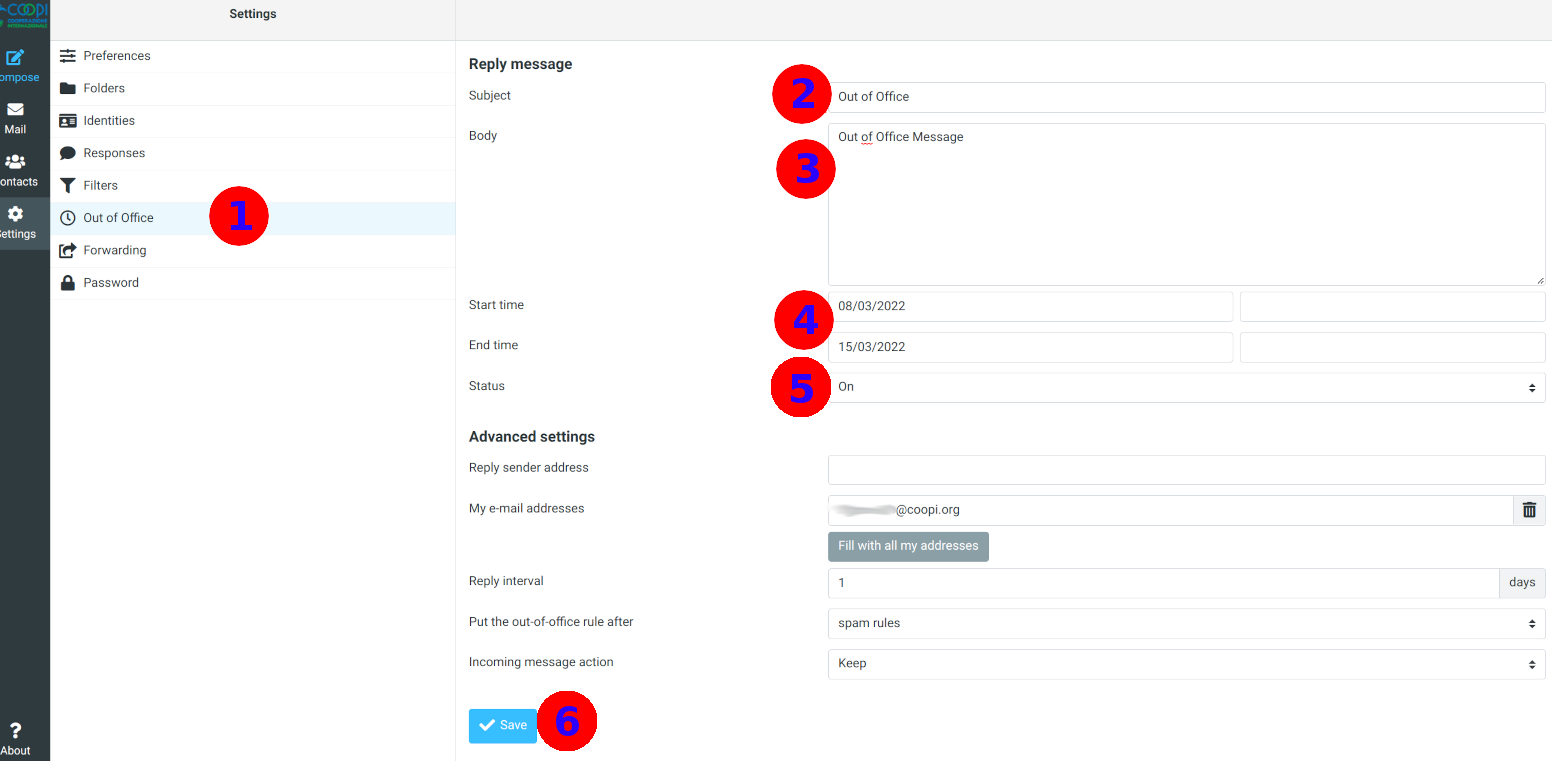Click 'Fill with all my addresses' button

point(908,546)
